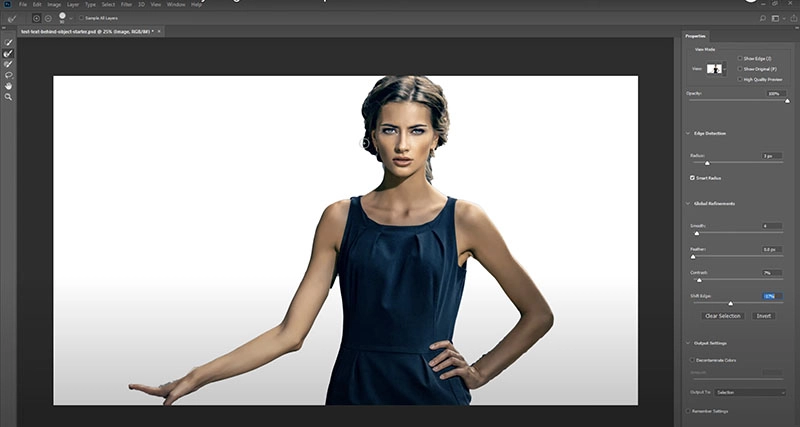Collapse the Edge Detection section

(x=688, y=133)
